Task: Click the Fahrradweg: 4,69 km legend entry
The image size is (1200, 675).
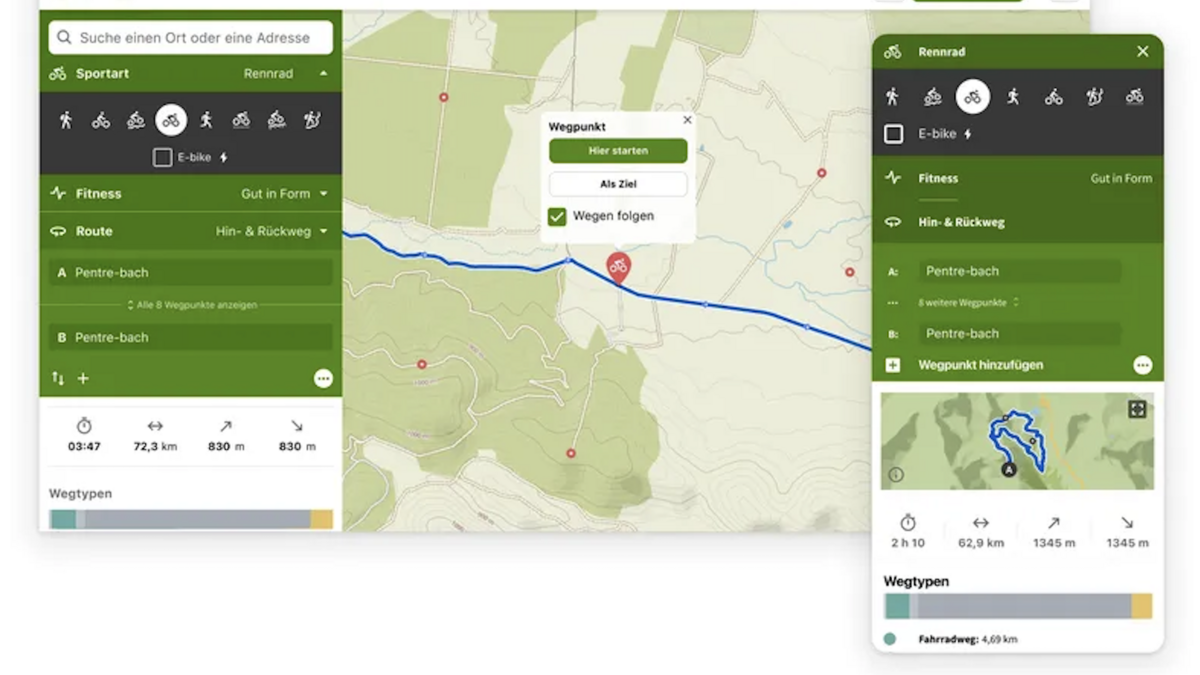Action: (953, 639)
